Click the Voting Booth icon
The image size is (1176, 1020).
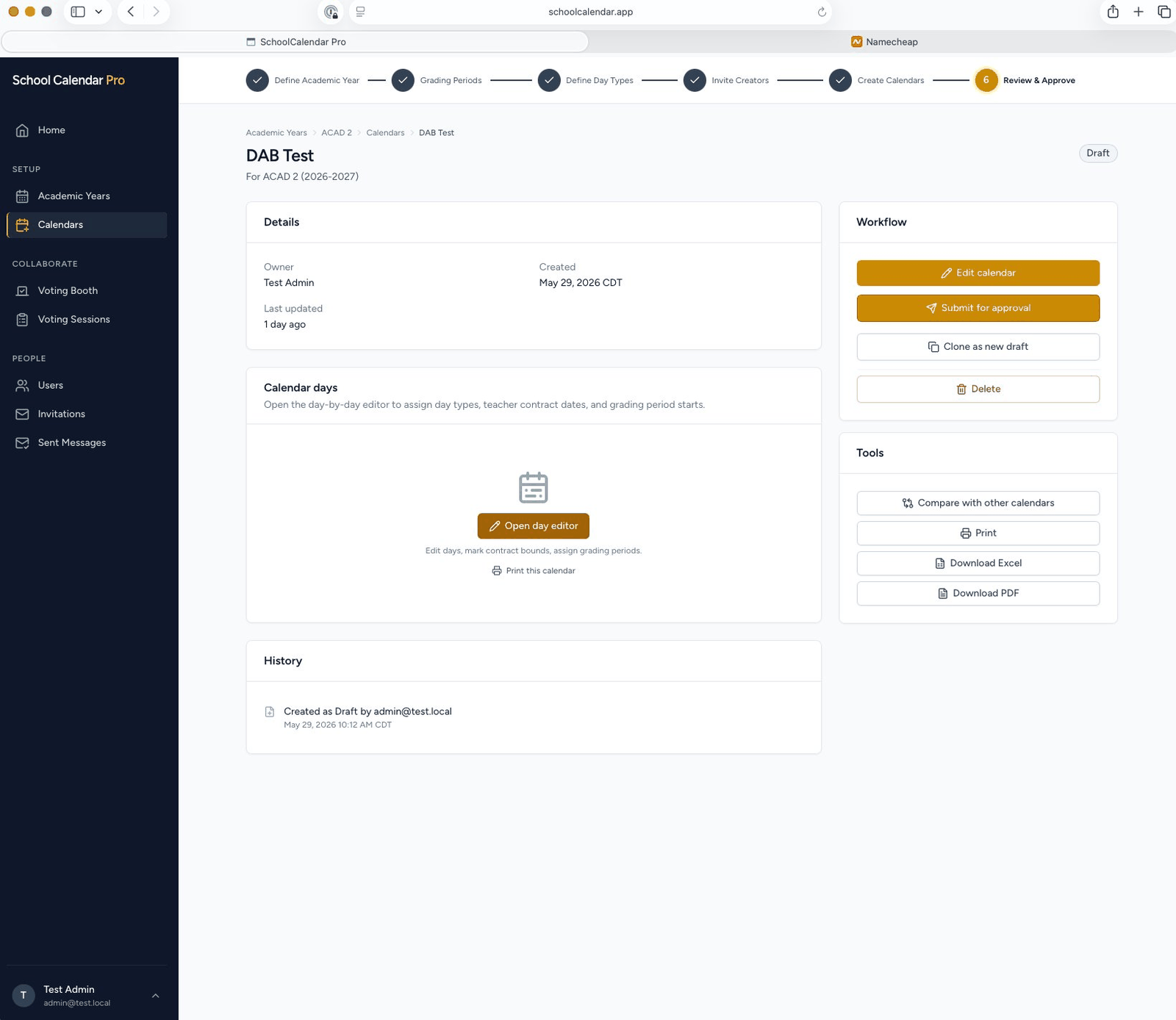22,291
